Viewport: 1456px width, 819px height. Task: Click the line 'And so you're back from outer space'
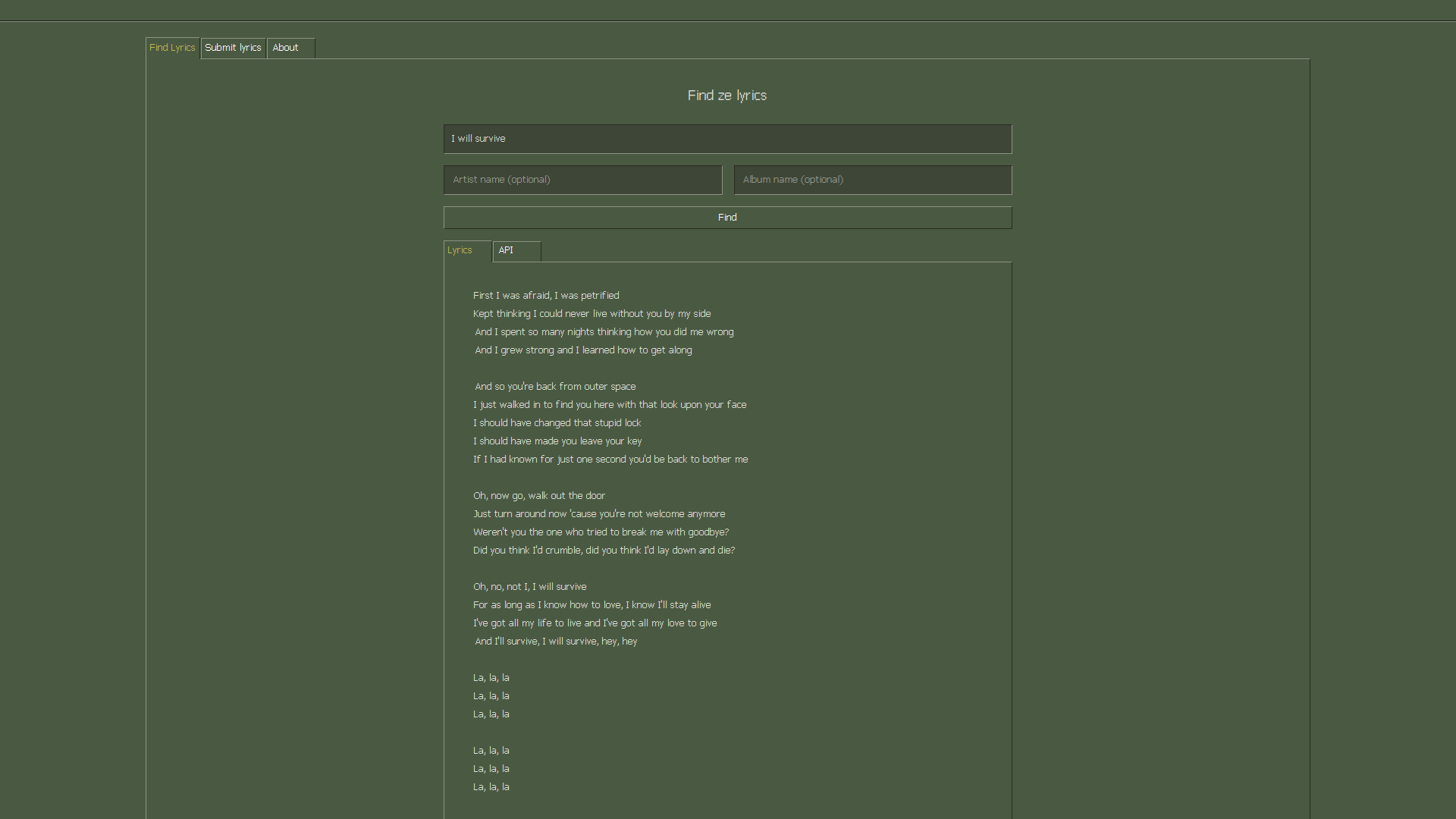coord(555,387)
